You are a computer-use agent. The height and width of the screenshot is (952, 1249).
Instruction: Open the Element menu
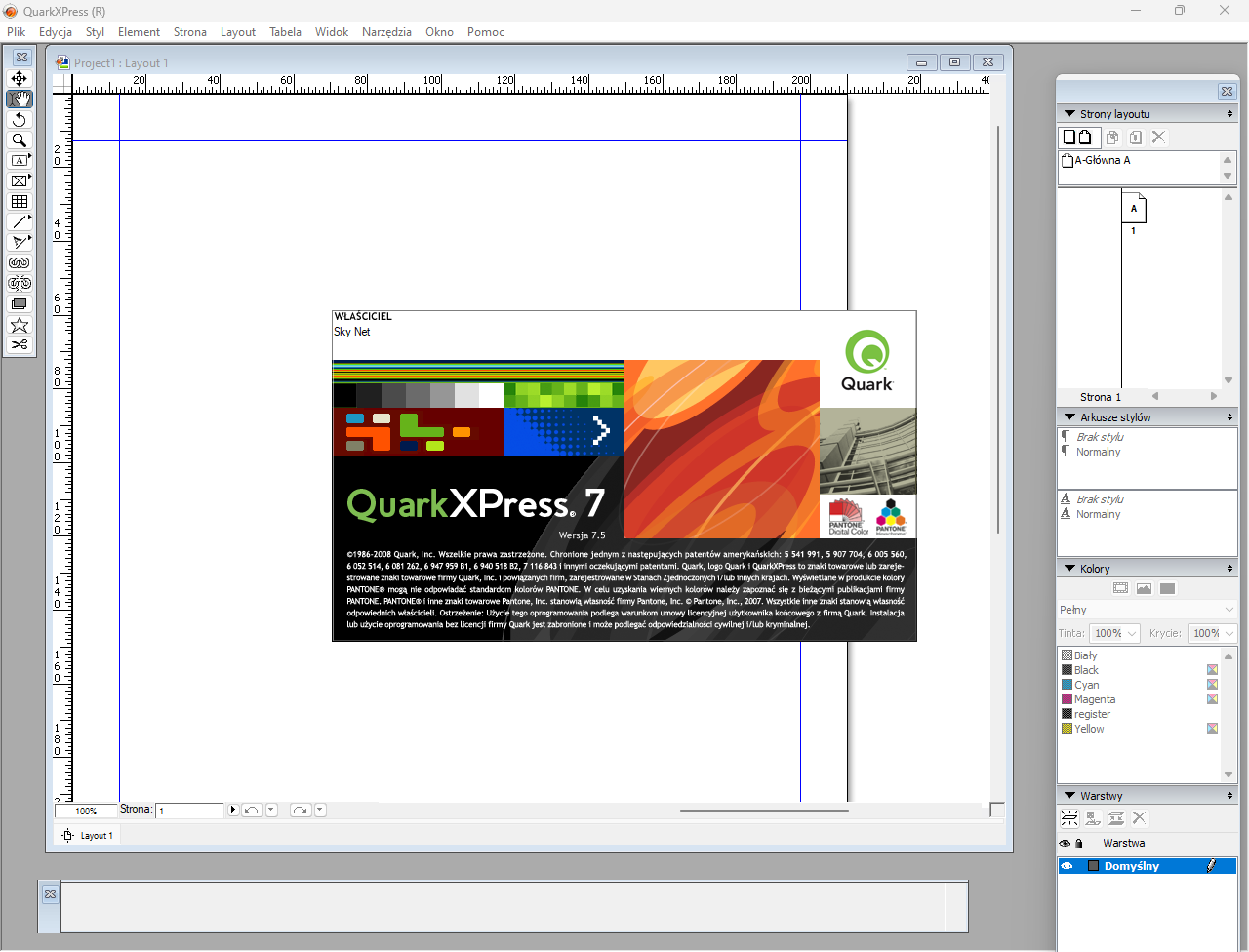[140, 32]
